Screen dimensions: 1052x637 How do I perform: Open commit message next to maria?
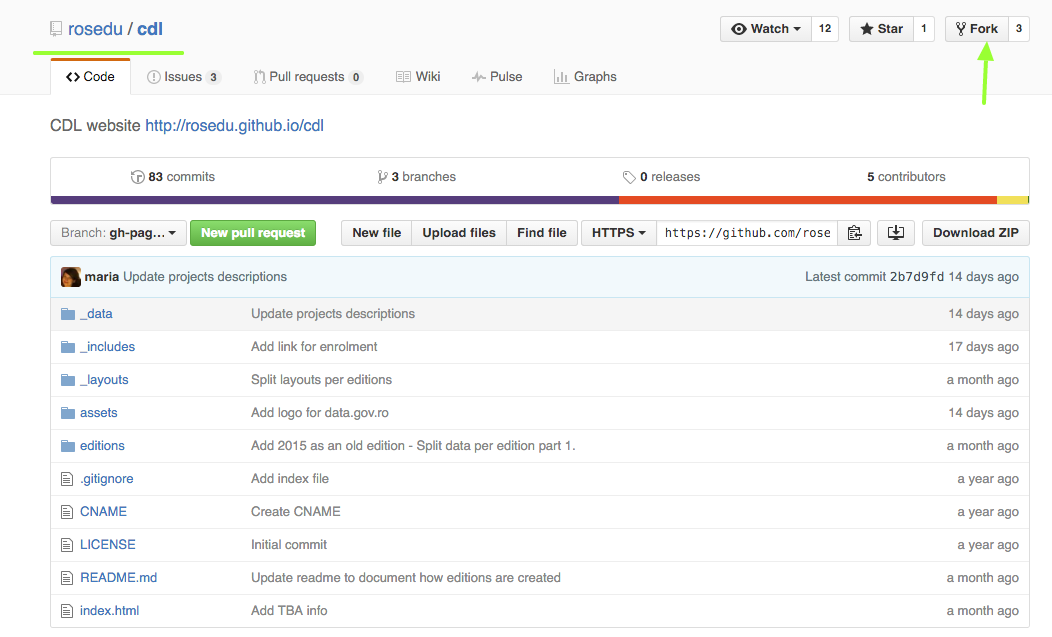point(205,277)
